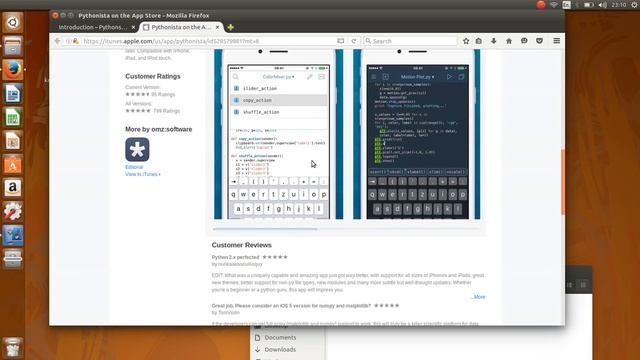Open the chat bubble toolbar icon

tap(524, 41)
